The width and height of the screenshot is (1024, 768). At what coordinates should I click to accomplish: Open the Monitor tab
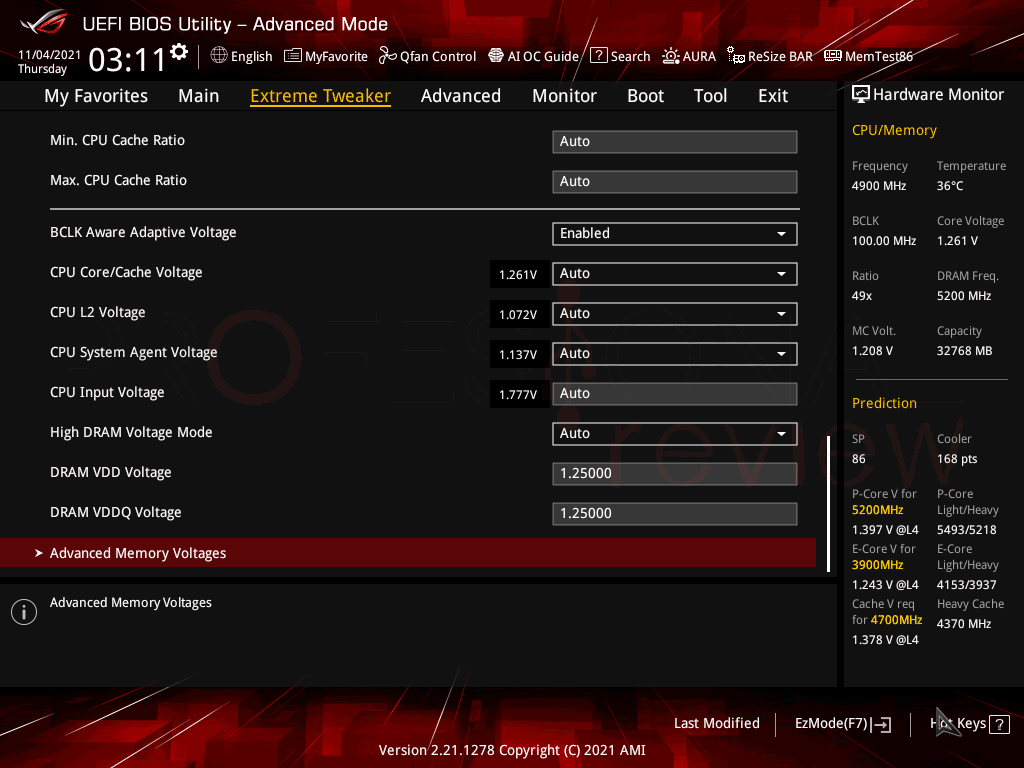click(564, 96)
